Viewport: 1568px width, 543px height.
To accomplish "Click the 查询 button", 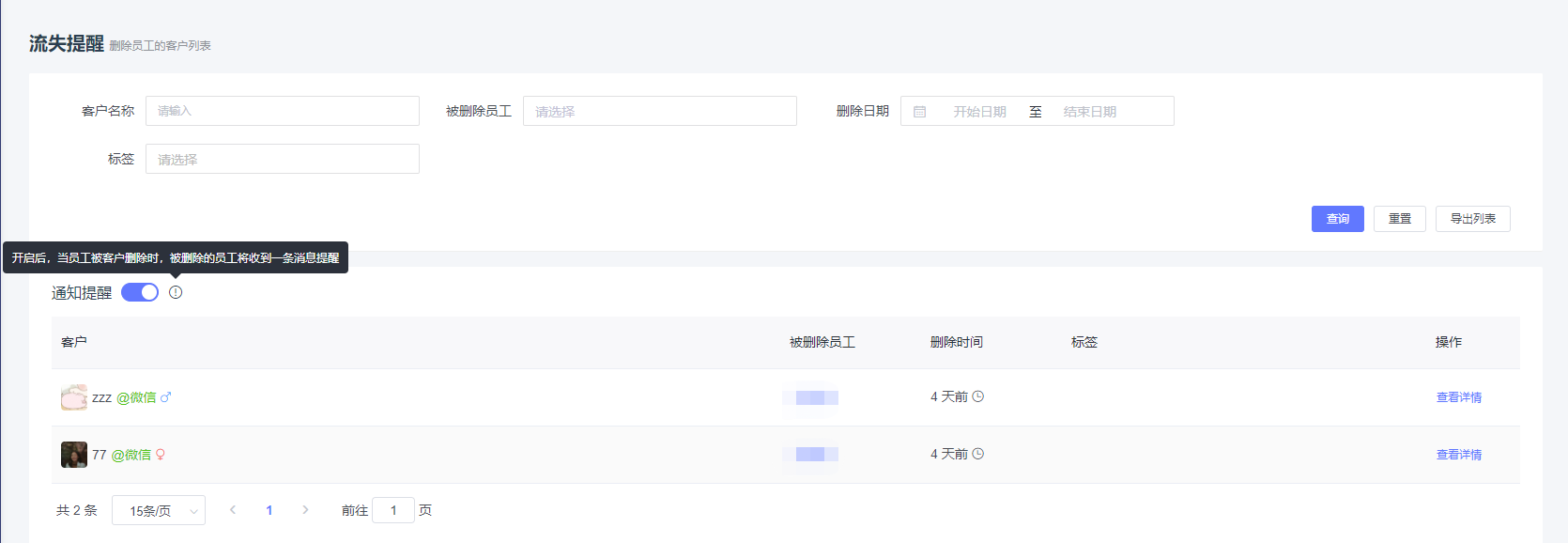I will 1337,219.
